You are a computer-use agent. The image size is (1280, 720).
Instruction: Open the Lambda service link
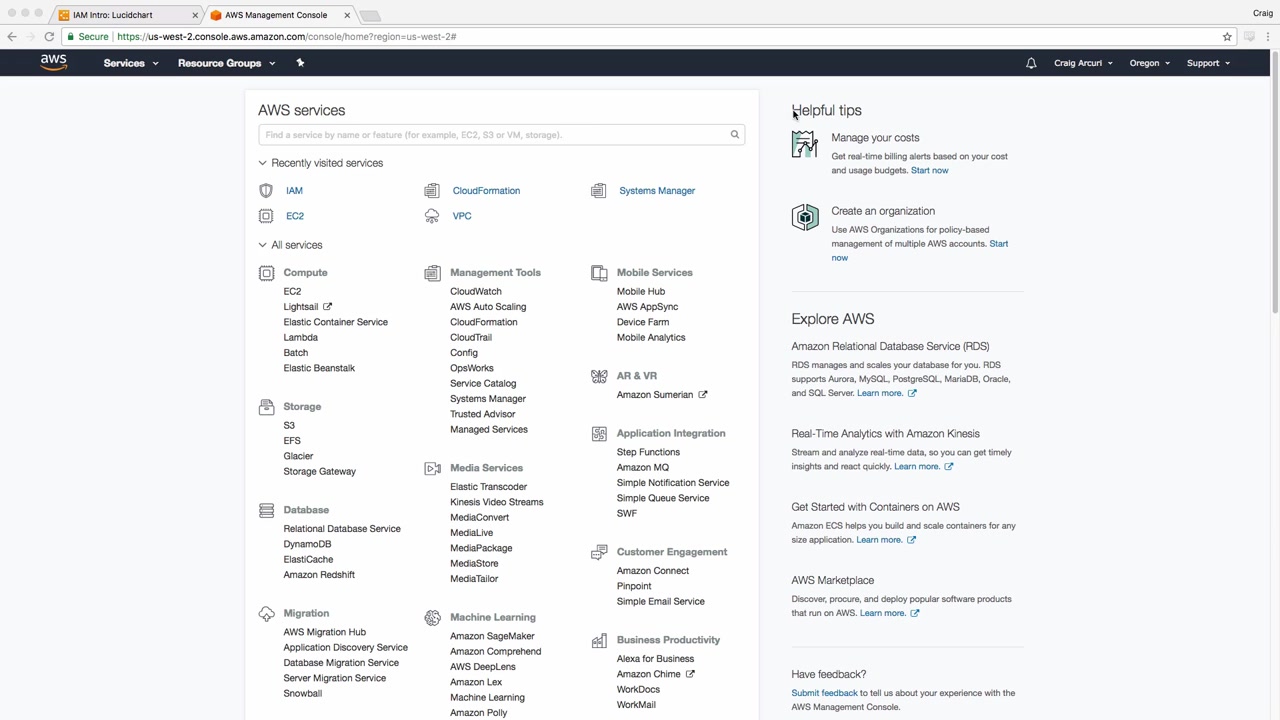pos(300,338)
